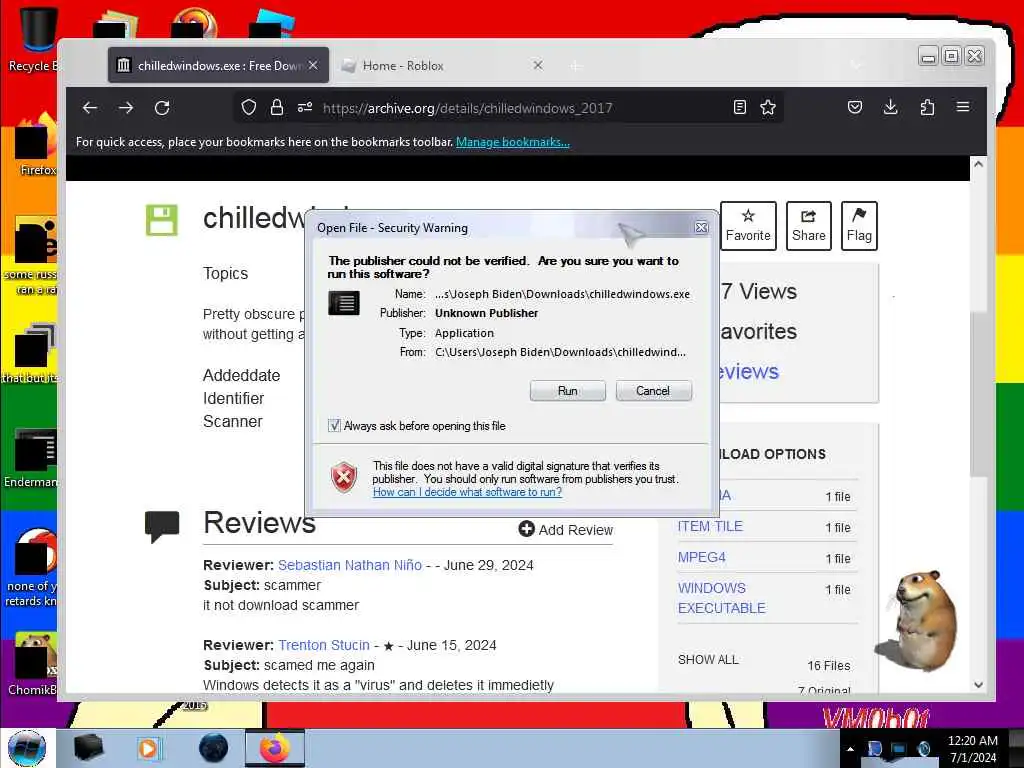Click Firefox back arrow button
The width and height of the screenshot is (1024, 768).
90,108
